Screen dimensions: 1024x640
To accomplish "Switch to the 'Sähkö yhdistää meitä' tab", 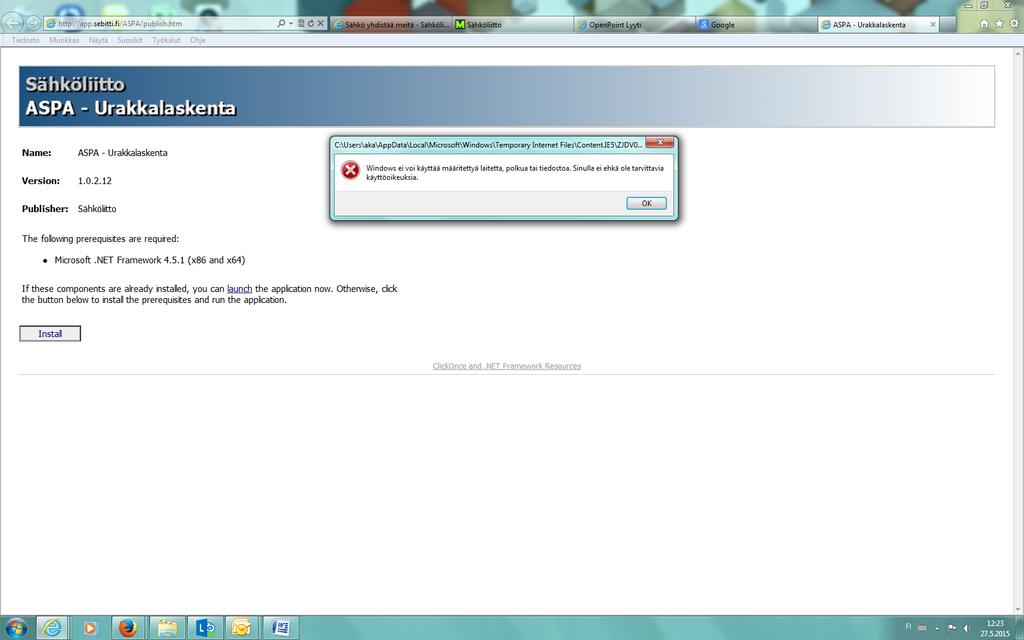I will pyautogui.click(x=391, y=24).
